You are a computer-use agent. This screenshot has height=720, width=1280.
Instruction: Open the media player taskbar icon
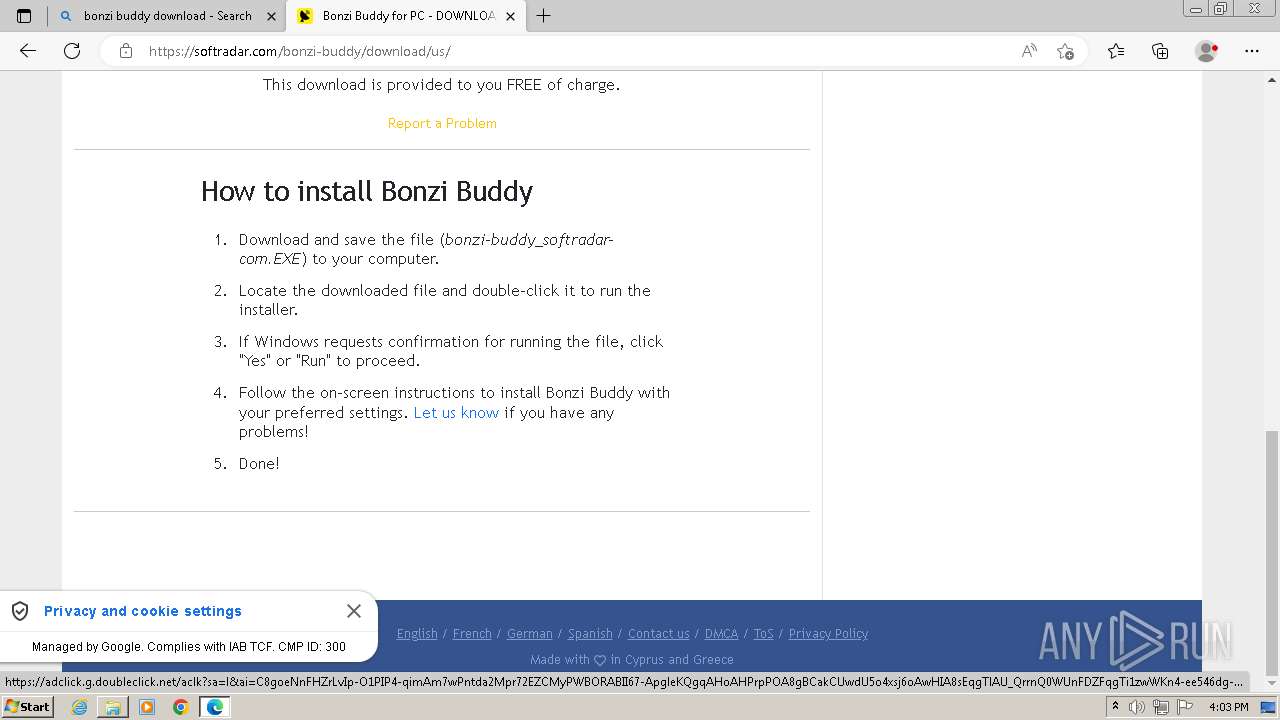(147, 707)
